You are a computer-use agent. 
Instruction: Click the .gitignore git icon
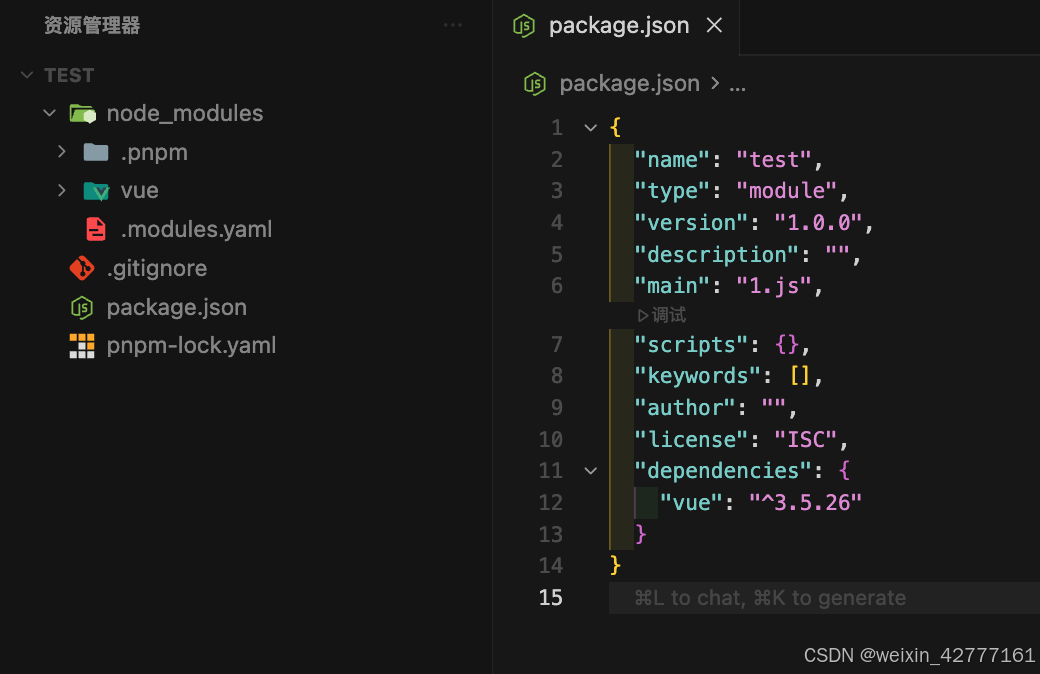click(81, 268)
